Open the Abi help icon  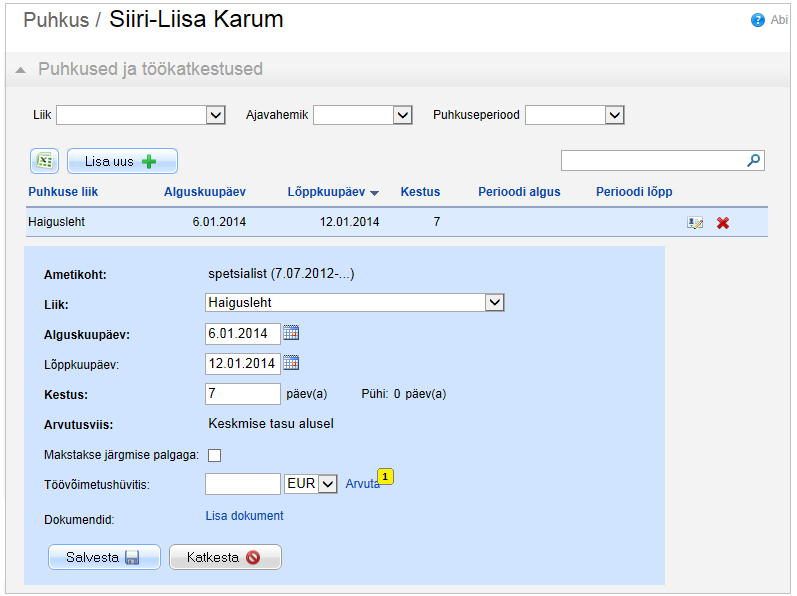[x=758, y=19]
